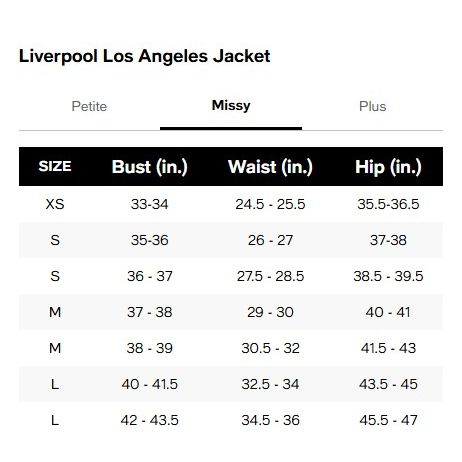Click the Hip (in.) column header
This screenshot has height=462, width=462.
pyautogui.click(x=388, y=167)
